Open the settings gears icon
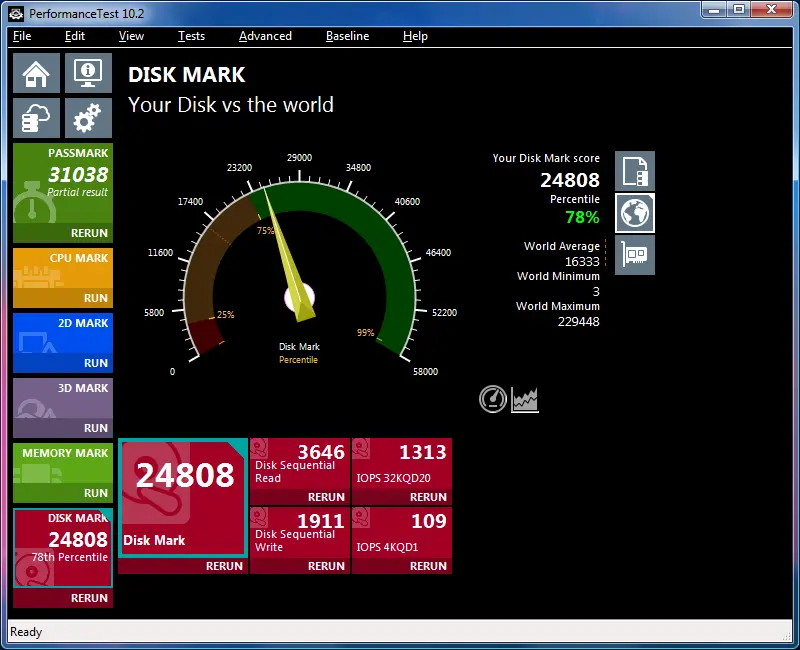 [88, 118]
